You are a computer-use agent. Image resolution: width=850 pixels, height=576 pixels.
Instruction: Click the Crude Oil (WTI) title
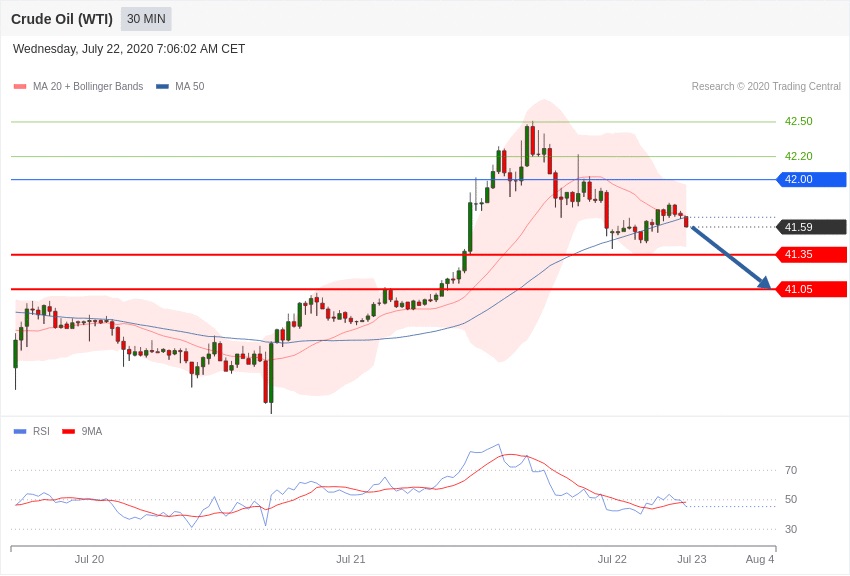point(62,19)
